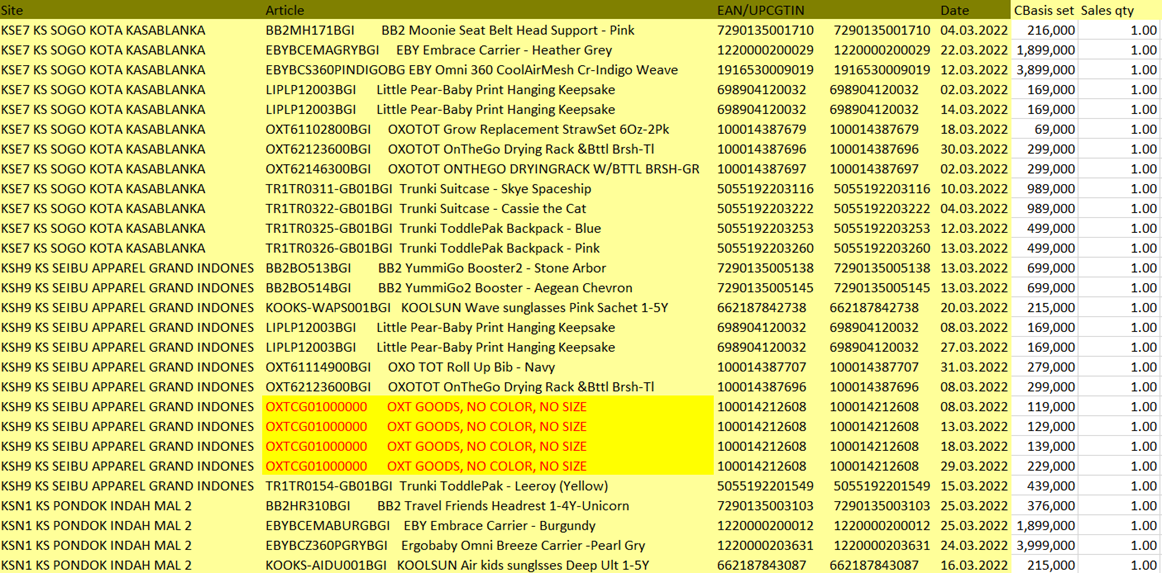Click the EBY Embrace Carrier - Burgundy article
Viewport: 1162px width, 573px height.
431,526
